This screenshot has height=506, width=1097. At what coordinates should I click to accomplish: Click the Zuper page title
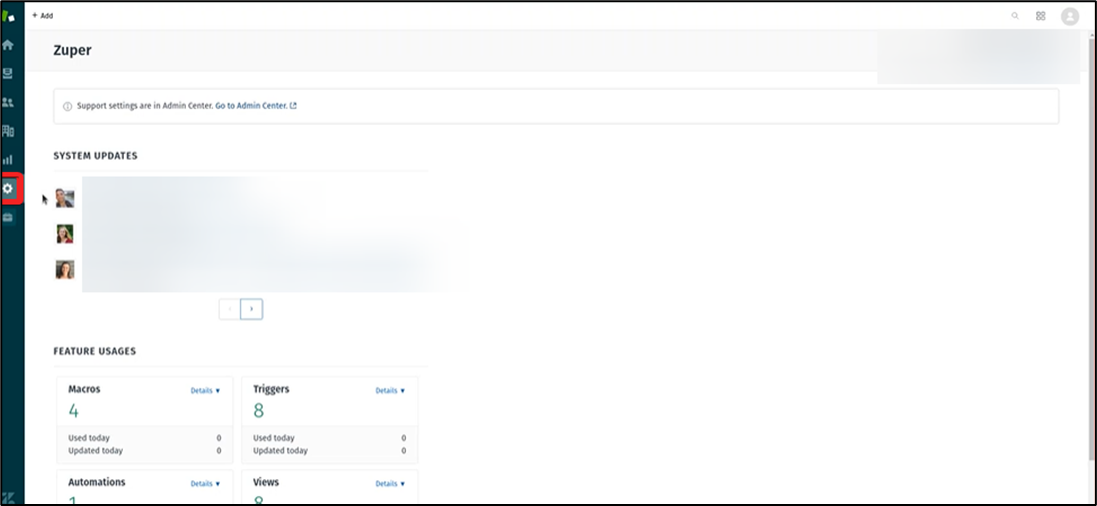point(72,50)
